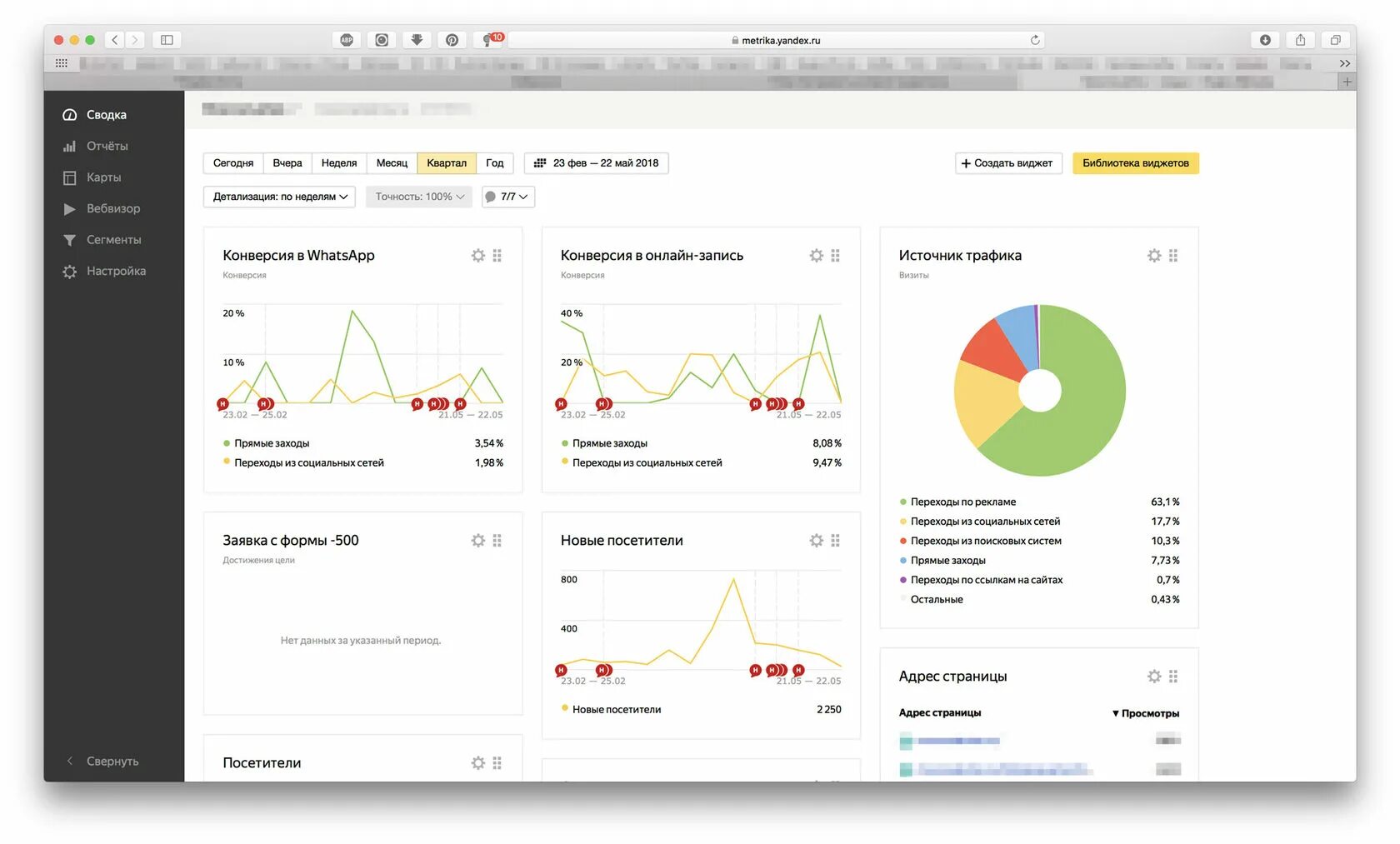Image resolution: width=1400 pixels, height=844 pixels.
Task: Sort by Просмотры column arrow
Action: (x=1115, y=714)
